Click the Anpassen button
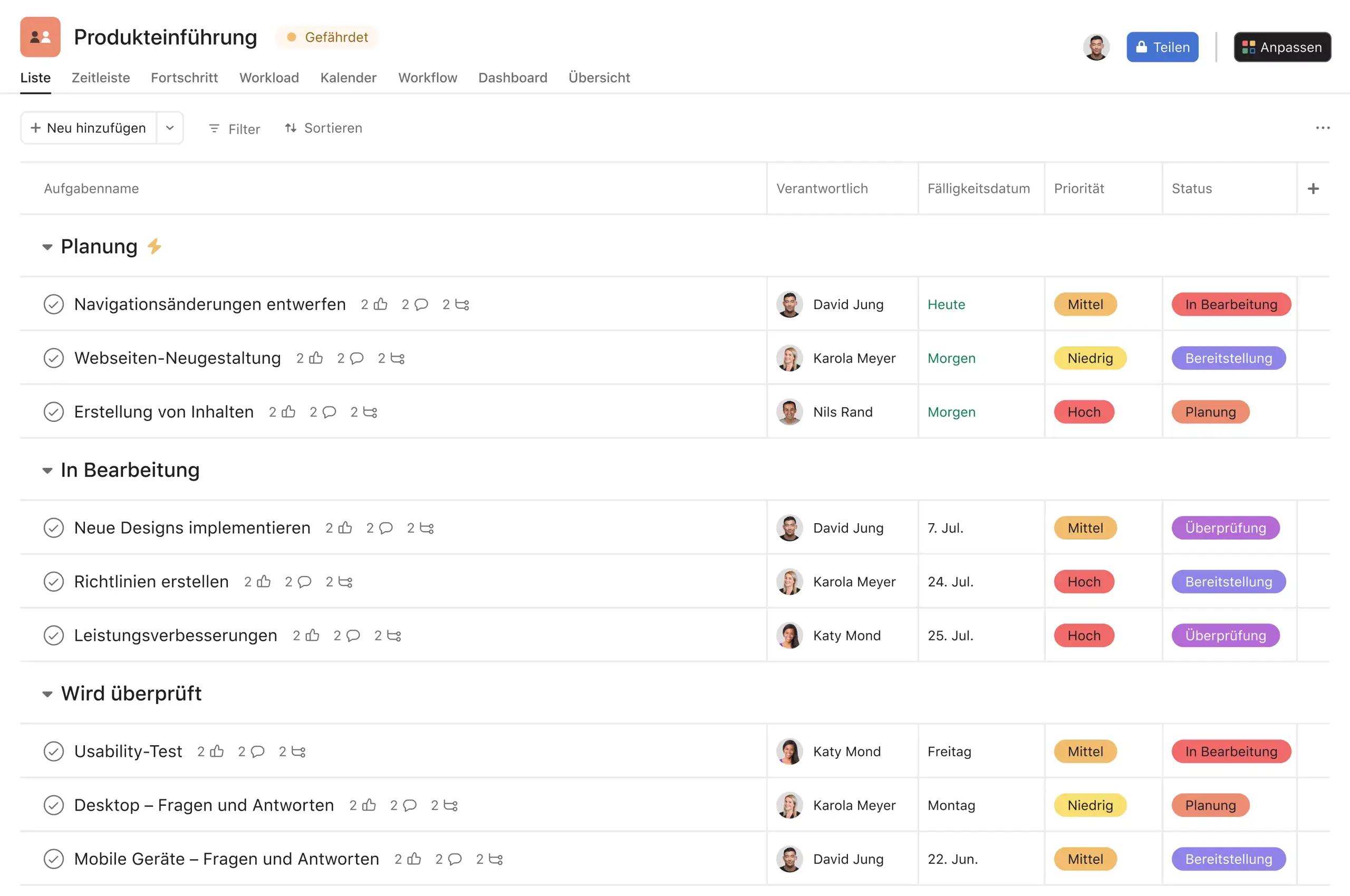This screenshot has width=1350, height=896. click(x=1282, y=47)
